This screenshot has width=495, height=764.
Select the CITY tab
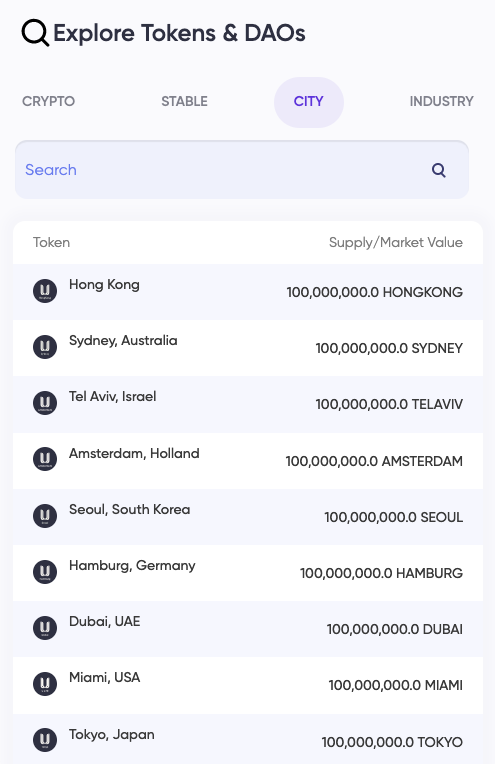pyautogui.click(x=309, y=102)
